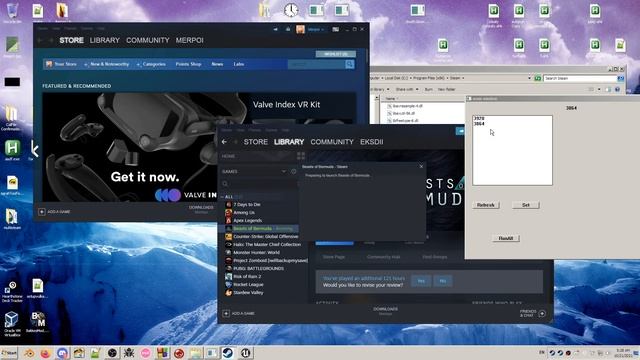Open the Steam icon in the taskbar
This screenshot has height=360, width=640.
pos(228,353)
